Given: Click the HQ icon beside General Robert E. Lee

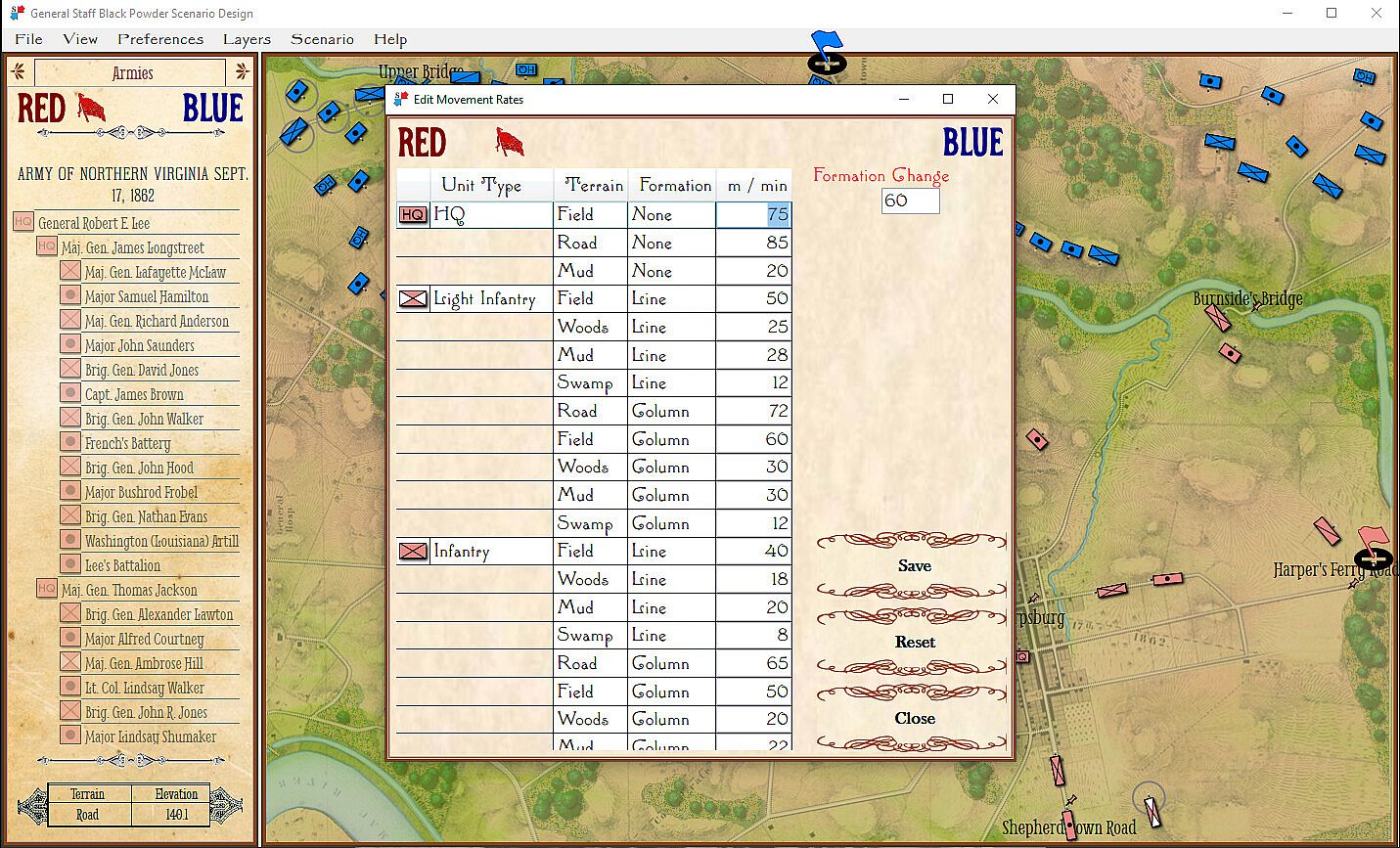Looking at the screenshot, I should coord(23,222).
